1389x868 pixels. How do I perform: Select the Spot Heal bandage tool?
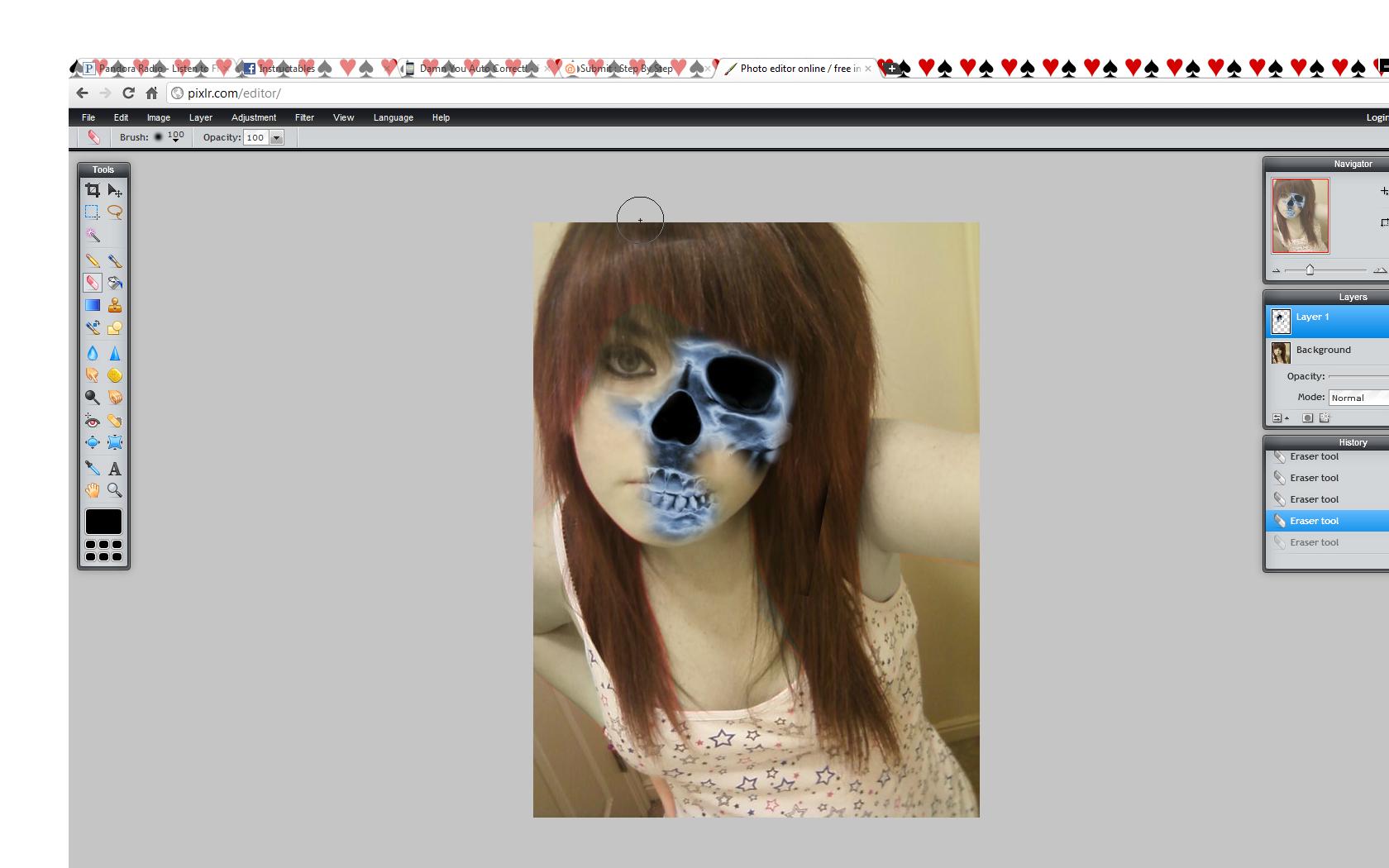pos(115,421)
